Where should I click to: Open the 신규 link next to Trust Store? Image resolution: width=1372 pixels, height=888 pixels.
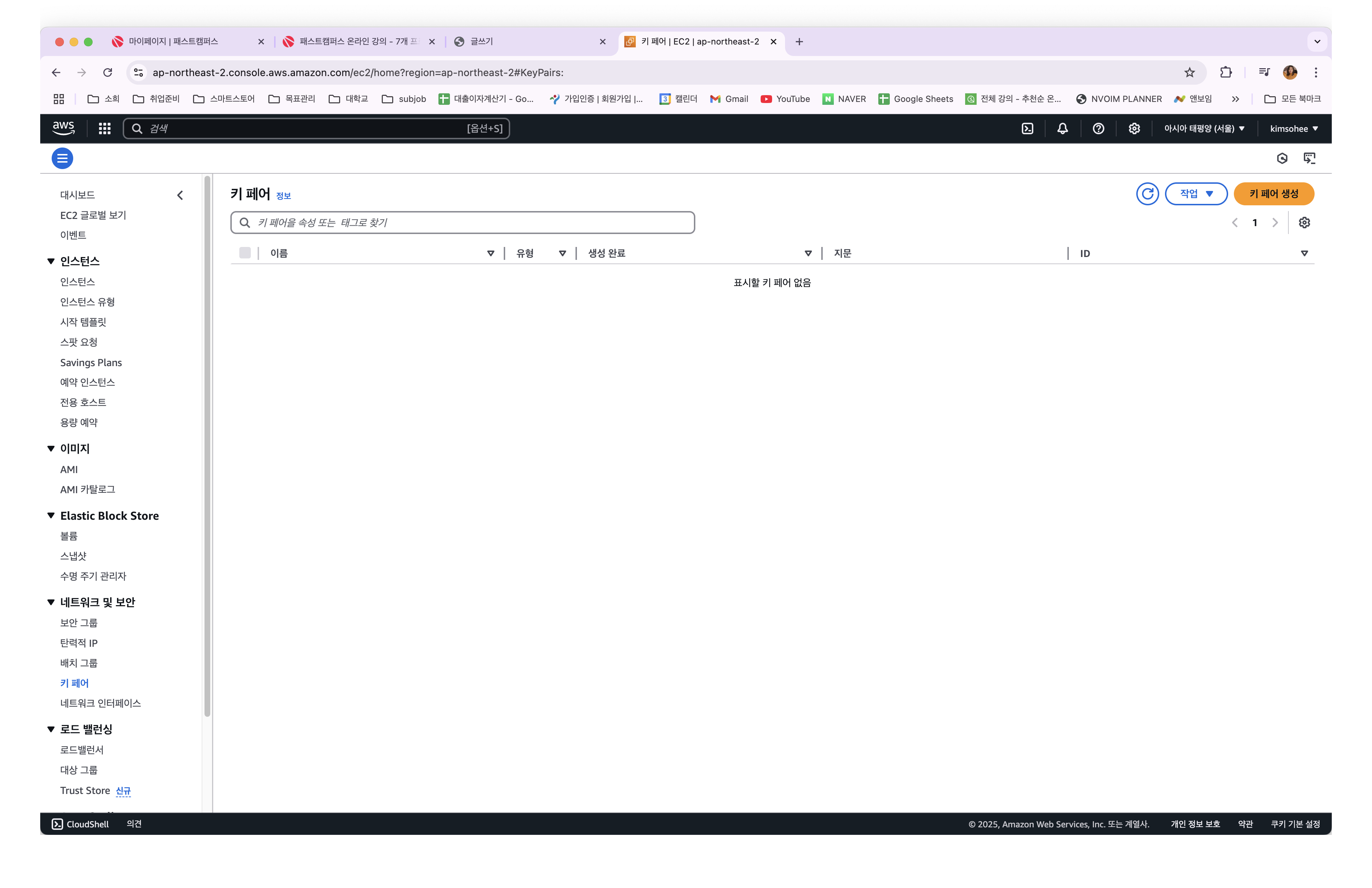123,791
